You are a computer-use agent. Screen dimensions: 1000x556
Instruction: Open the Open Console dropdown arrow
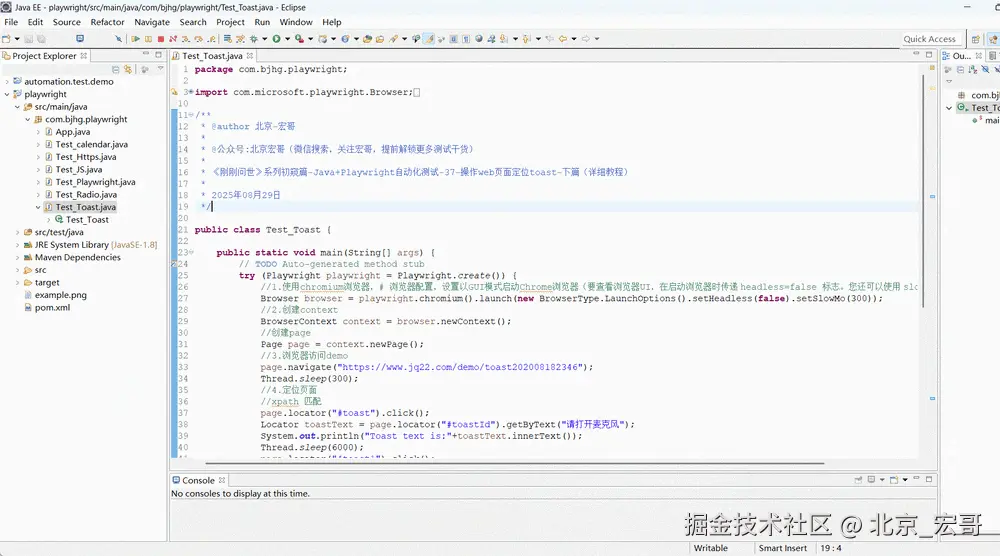point(905,480)
